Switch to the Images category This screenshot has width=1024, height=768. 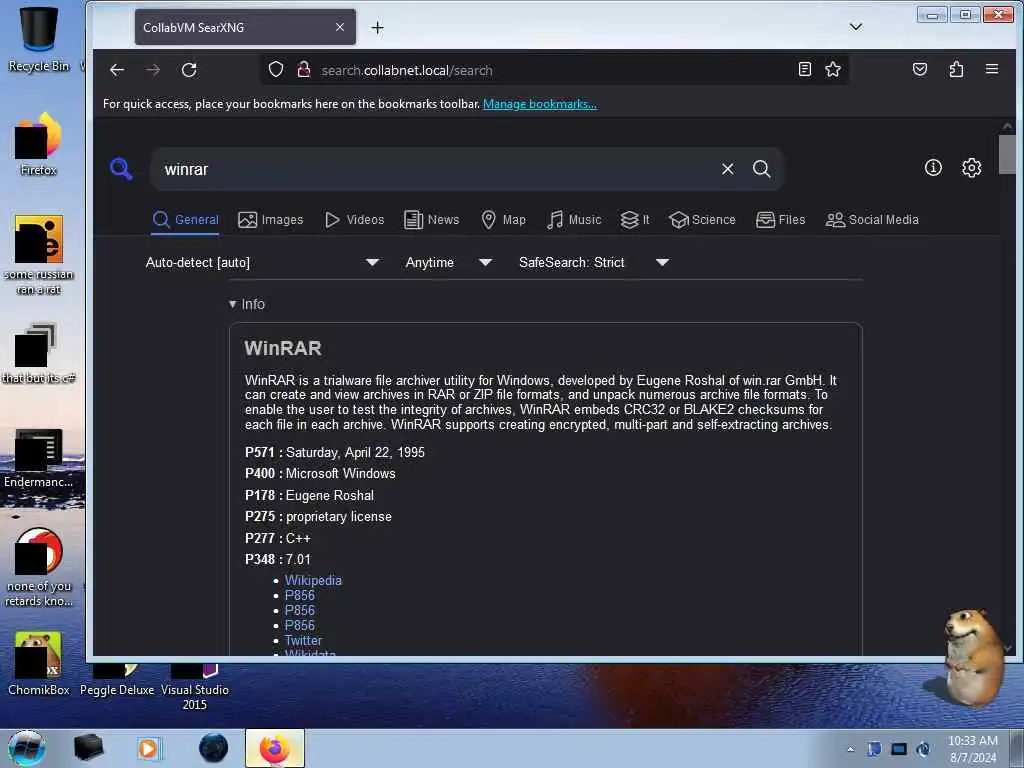[270, 220]
